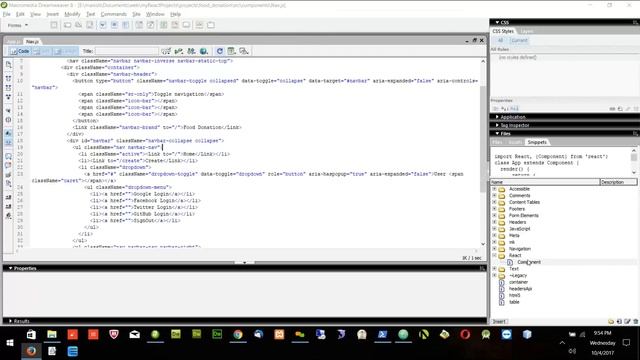Expand the Application panel group

(497, 117)
